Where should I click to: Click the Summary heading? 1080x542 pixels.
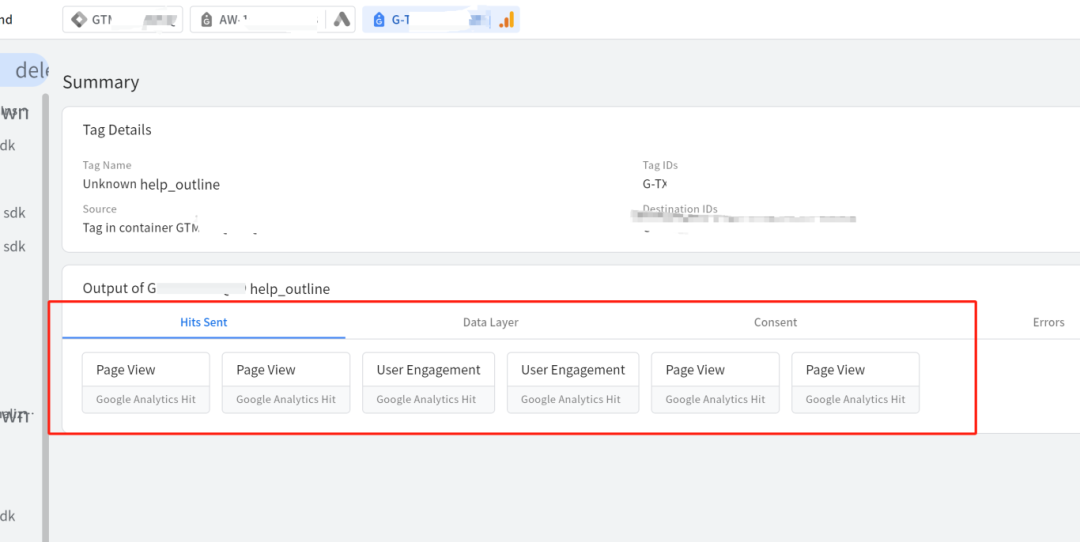(101, 83)
